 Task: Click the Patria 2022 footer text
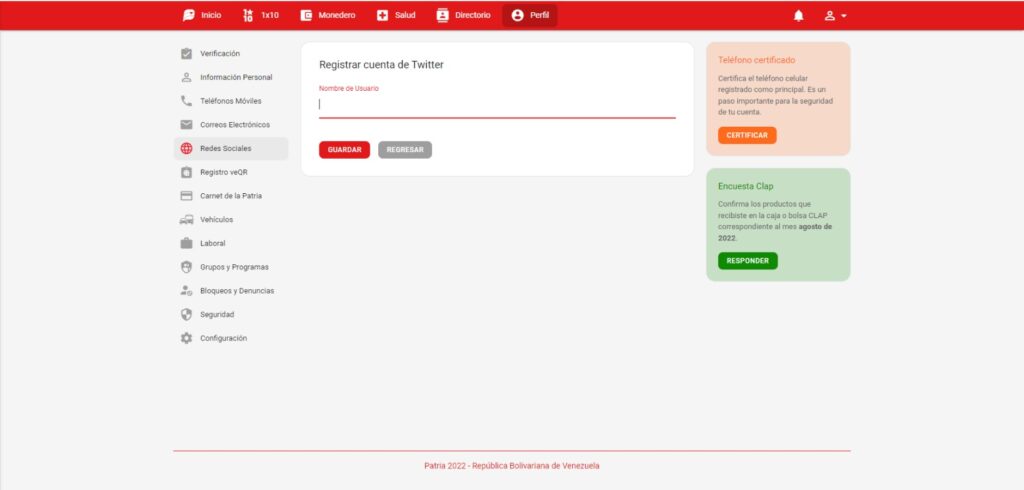click(x=511, y=466)
